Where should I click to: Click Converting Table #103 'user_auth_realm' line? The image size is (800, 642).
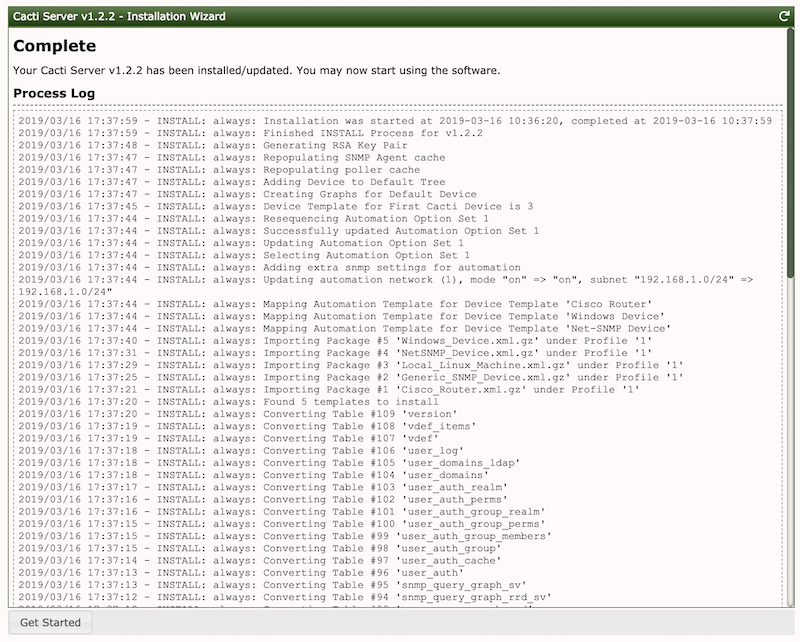[263, 488]
